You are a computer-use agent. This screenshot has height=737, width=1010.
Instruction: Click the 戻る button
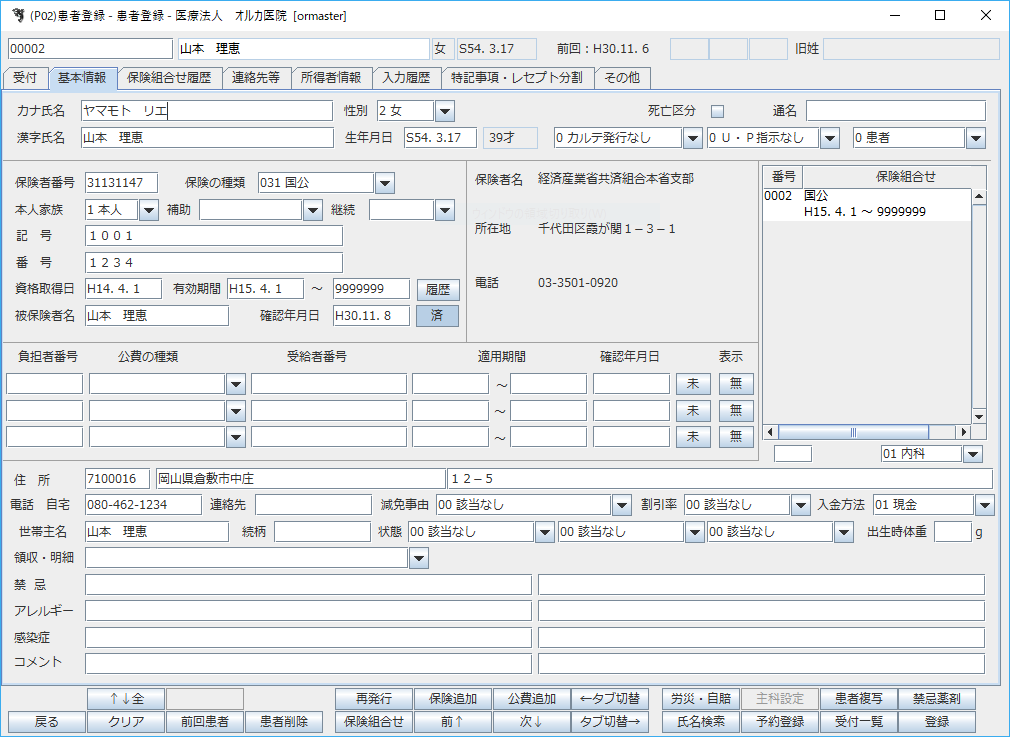(x=46, y=722)
